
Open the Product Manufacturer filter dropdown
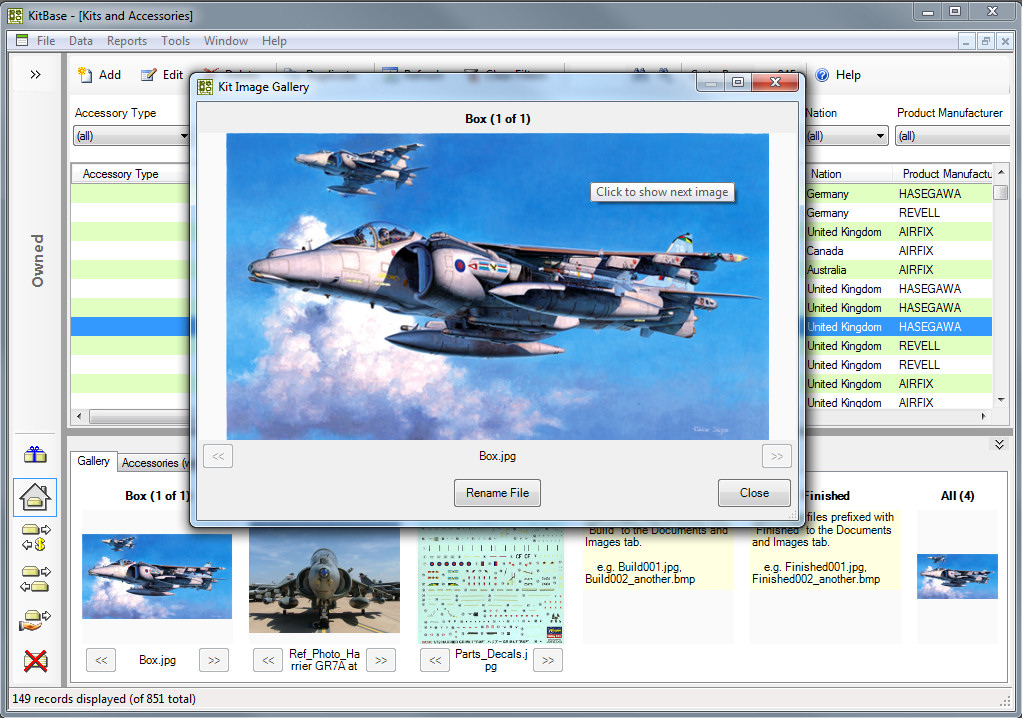952,136
